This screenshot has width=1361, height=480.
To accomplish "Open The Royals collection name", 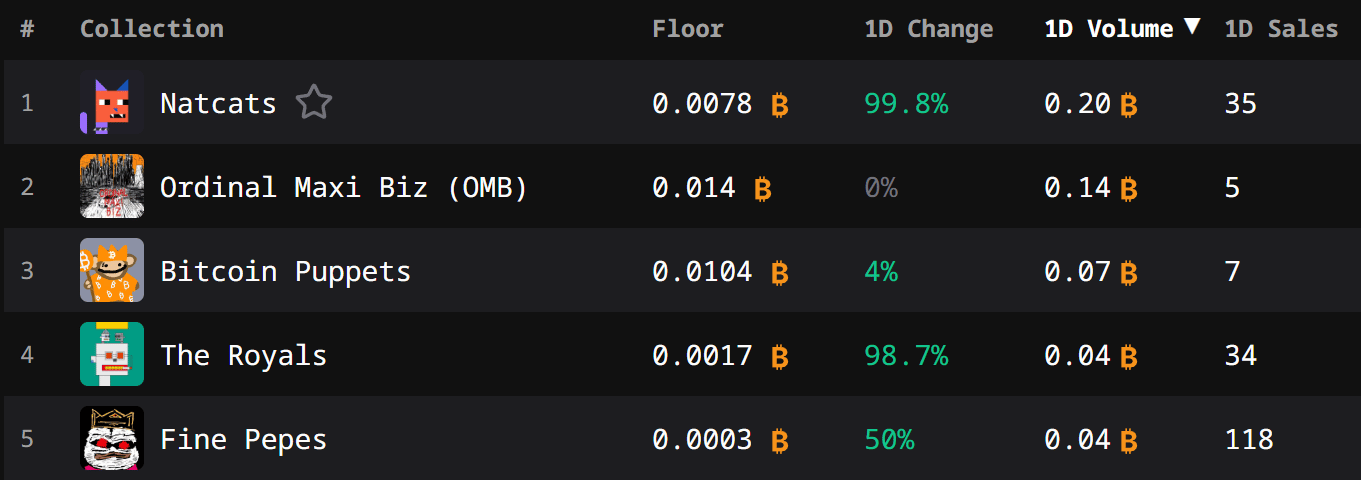I will click(x=244, y=355).
